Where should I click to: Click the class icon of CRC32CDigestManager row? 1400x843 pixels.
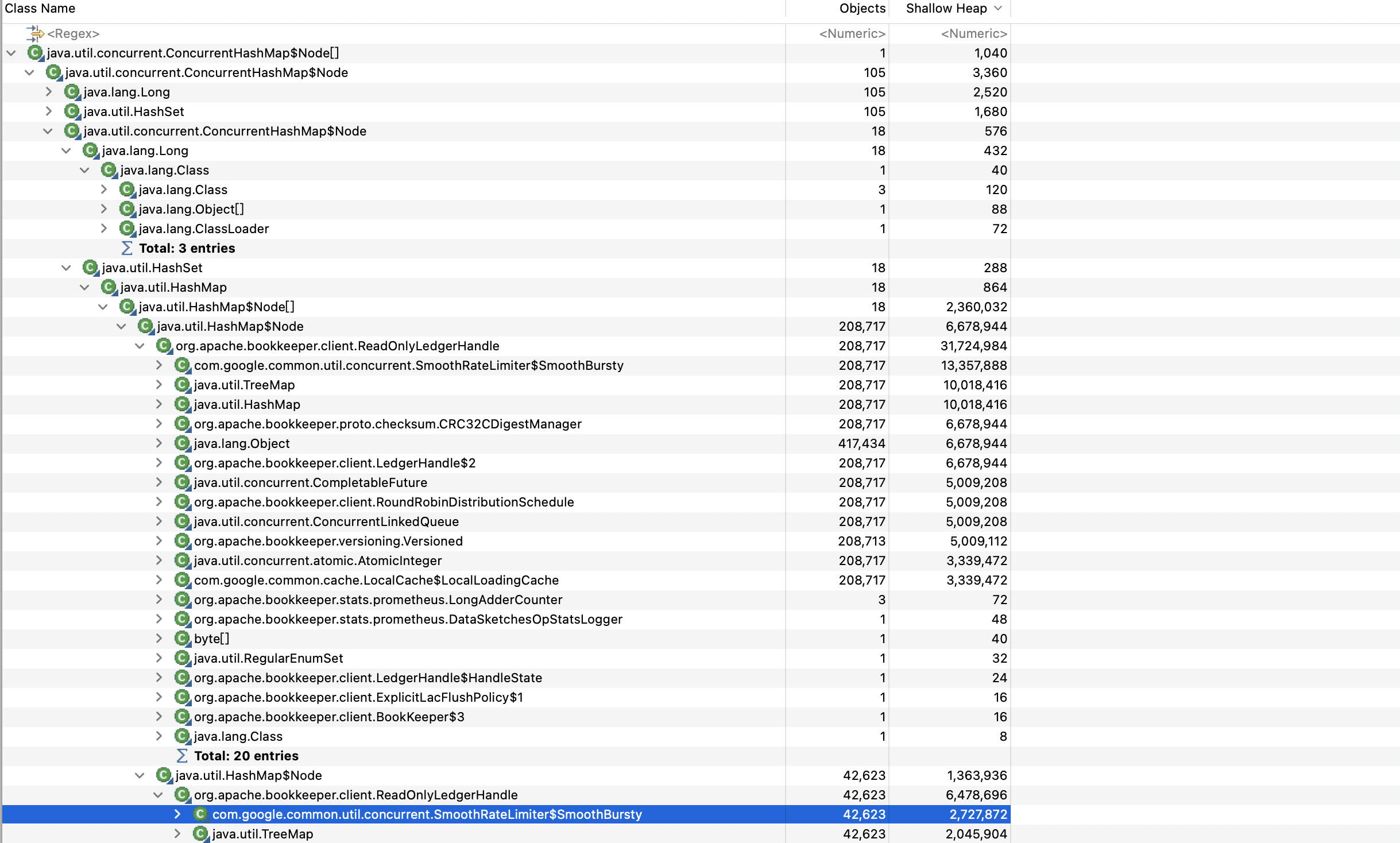tap(182, 424)
